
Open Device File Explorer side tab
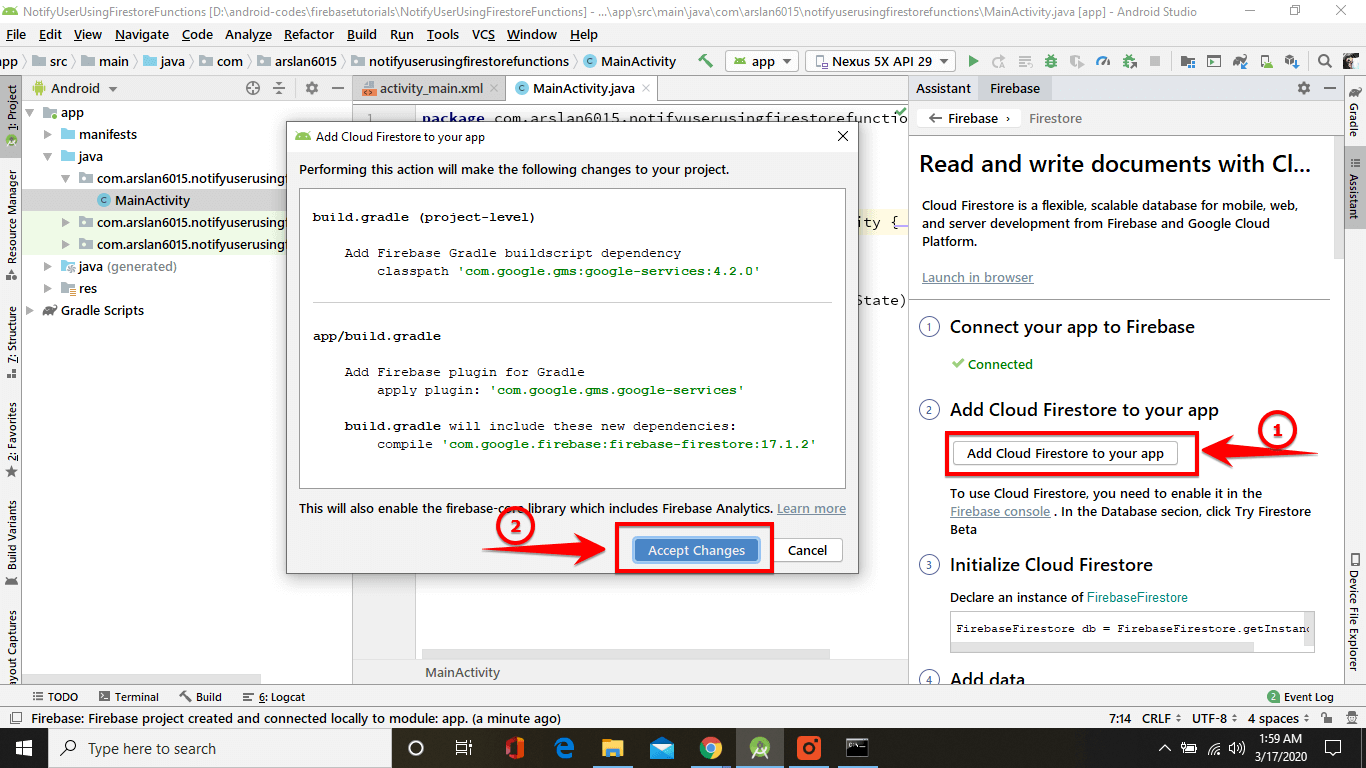tap(1354, 610)
